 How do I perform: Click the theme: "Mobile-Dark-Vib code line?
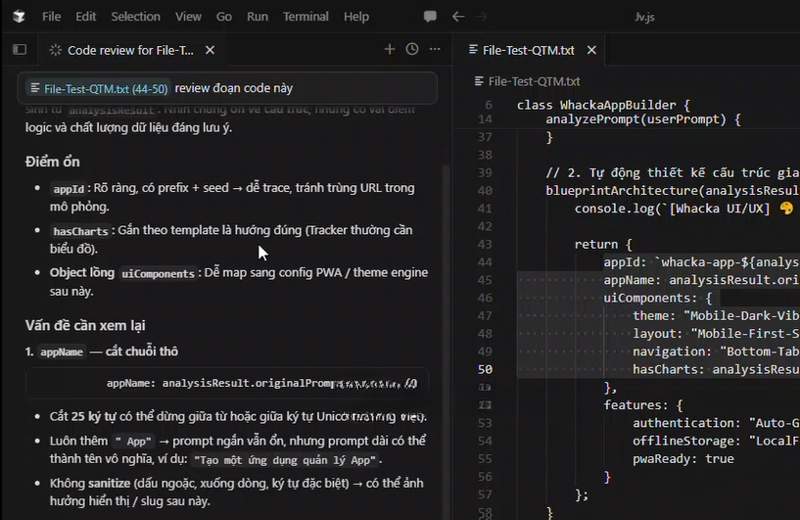716,316
